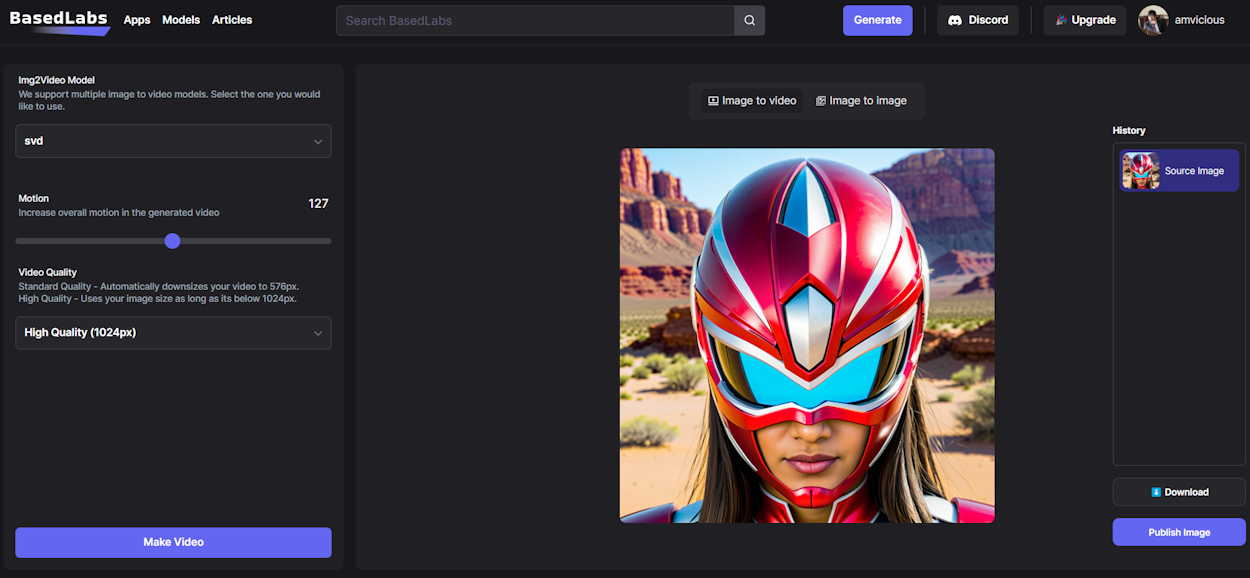Open the Img2Video Model dropdown showing svd

point(172,141)
